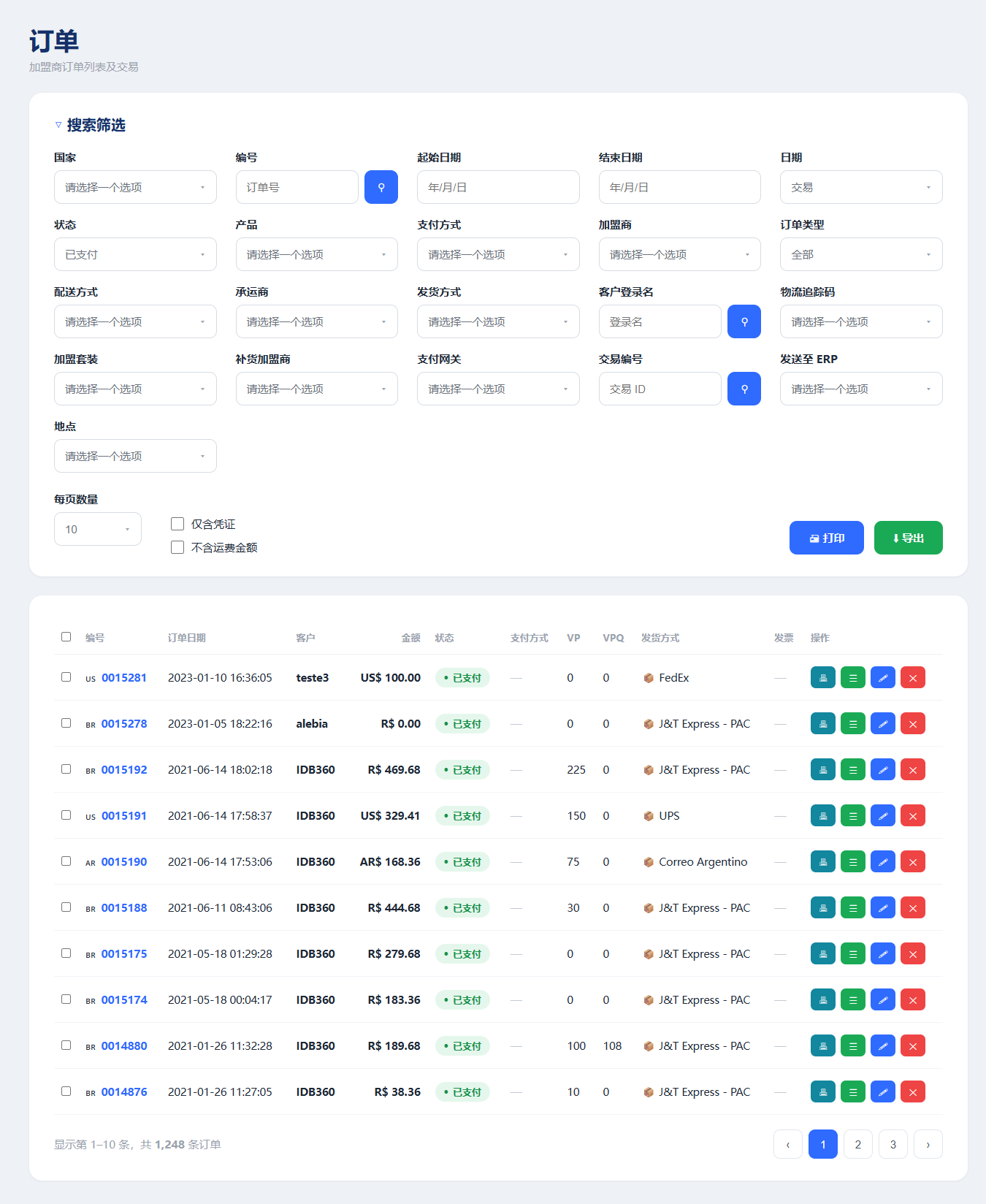Enable the 不含运费金额 checkbox

click(177, 547)
